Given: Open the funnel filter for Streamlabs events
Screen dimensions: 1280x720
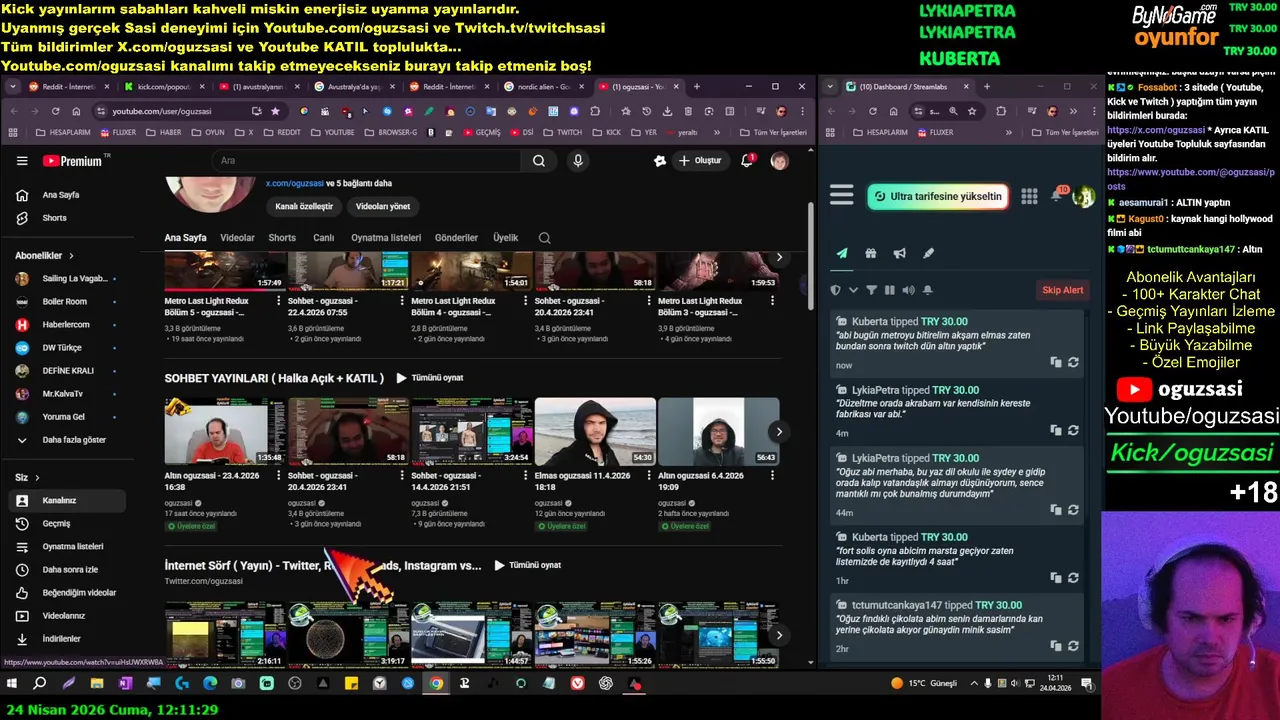Looking at the screenshot, I should click(871, 290).
